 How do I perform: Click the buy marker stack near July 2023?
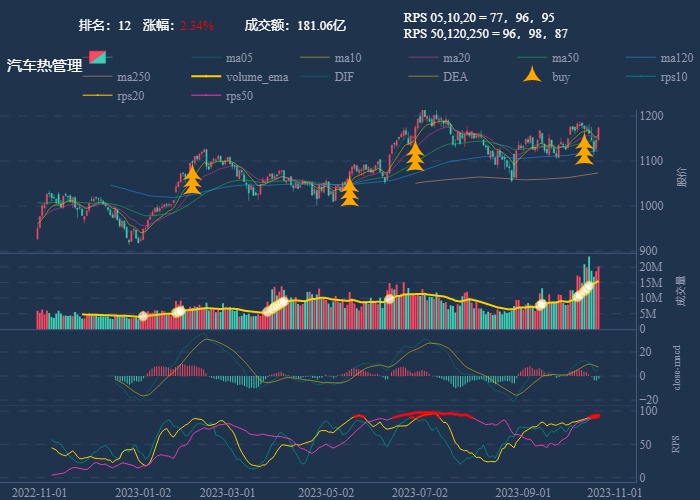(415, 156)
